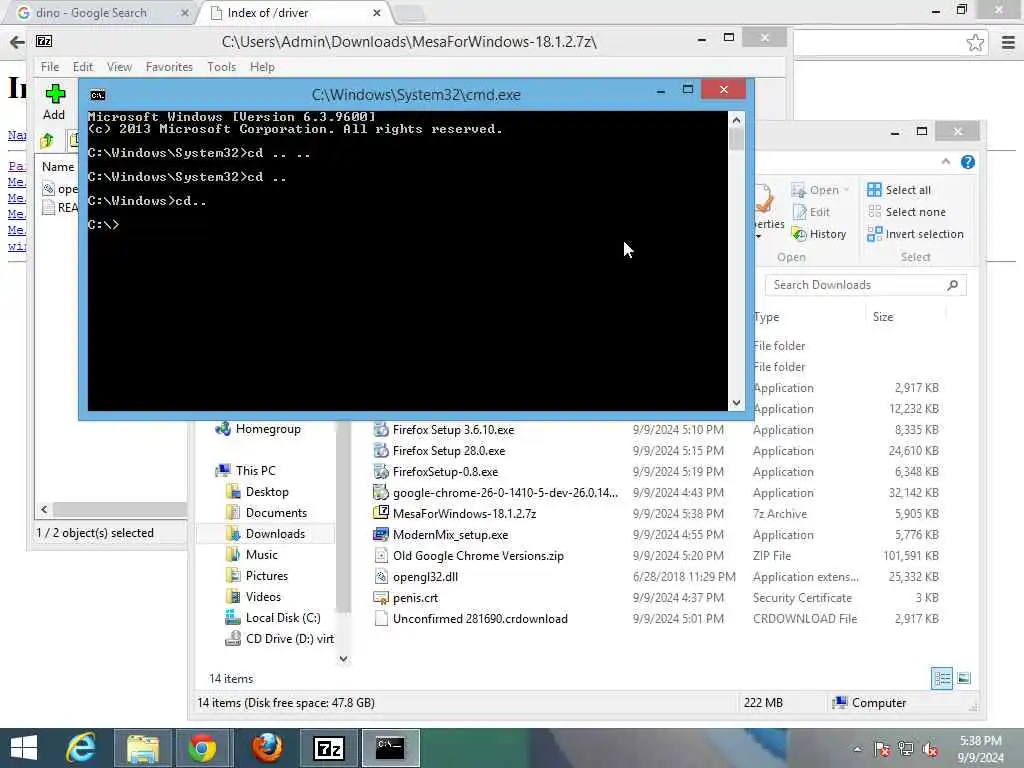This screenshot has width=1024, height=768.
Task: Select Homegroup in navigation pane
Action: pos(258,429)
